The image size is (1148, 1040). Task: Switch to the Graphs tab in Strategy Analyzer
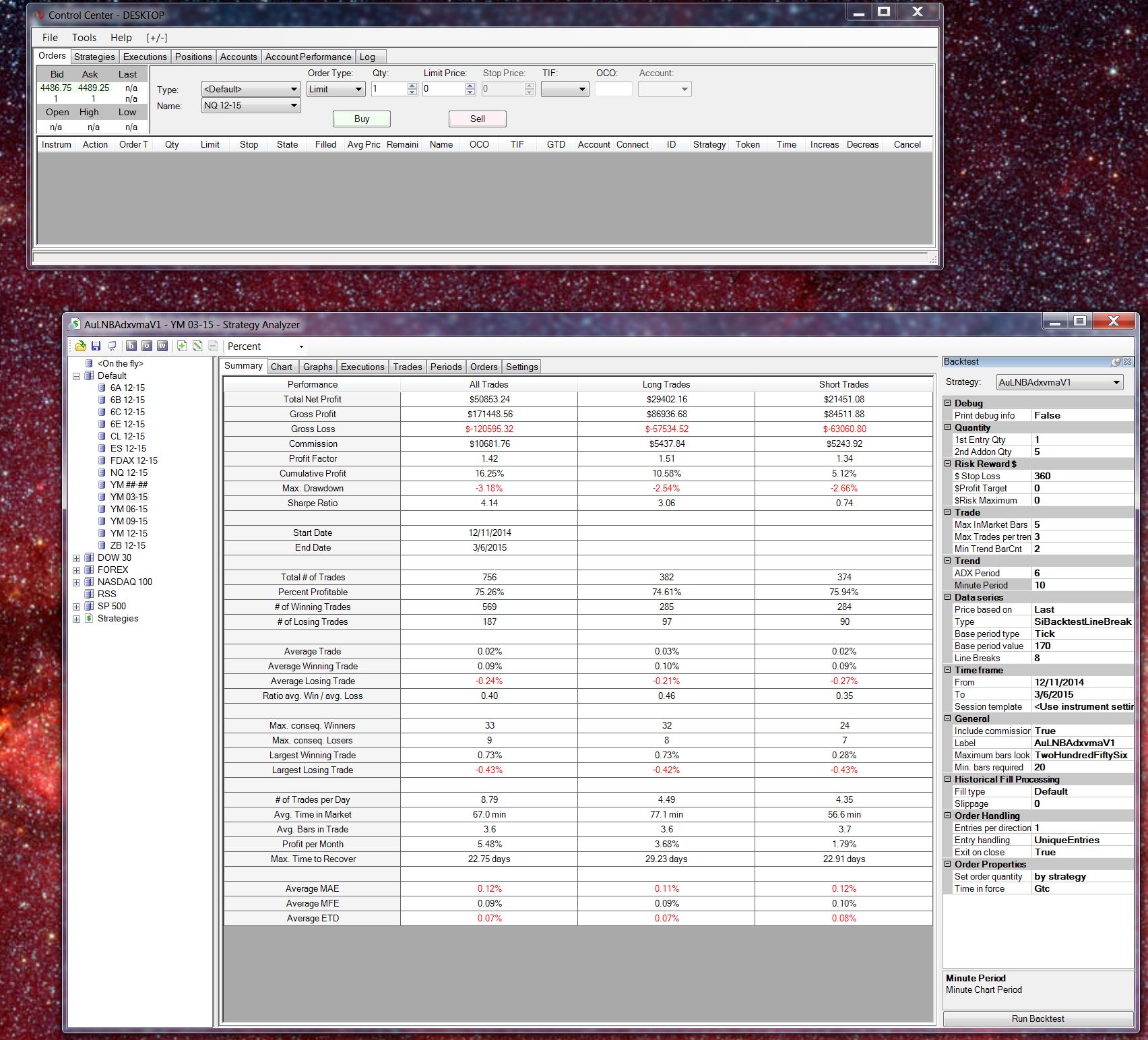coord(317,367)
